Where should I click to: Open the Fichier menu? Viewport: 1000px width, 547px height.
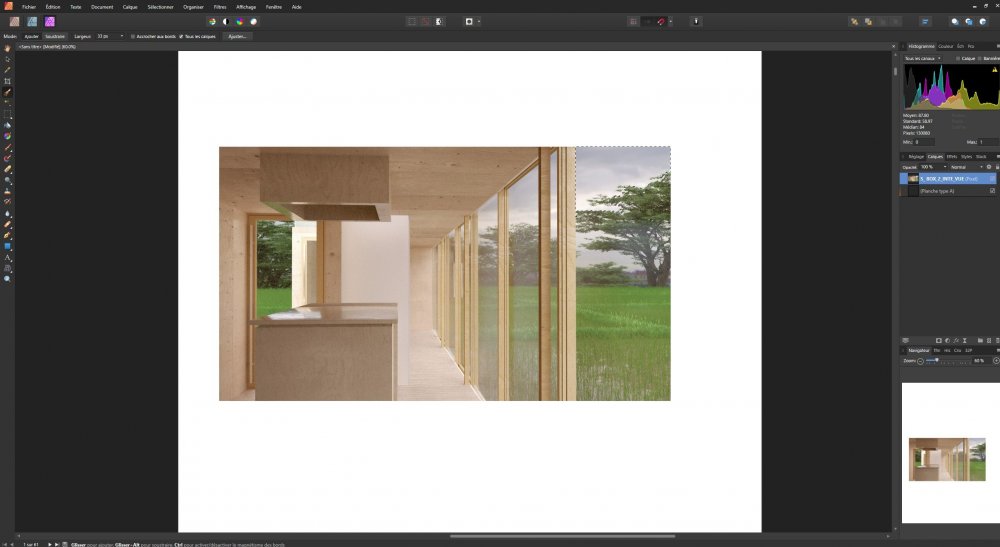point(29,7)
